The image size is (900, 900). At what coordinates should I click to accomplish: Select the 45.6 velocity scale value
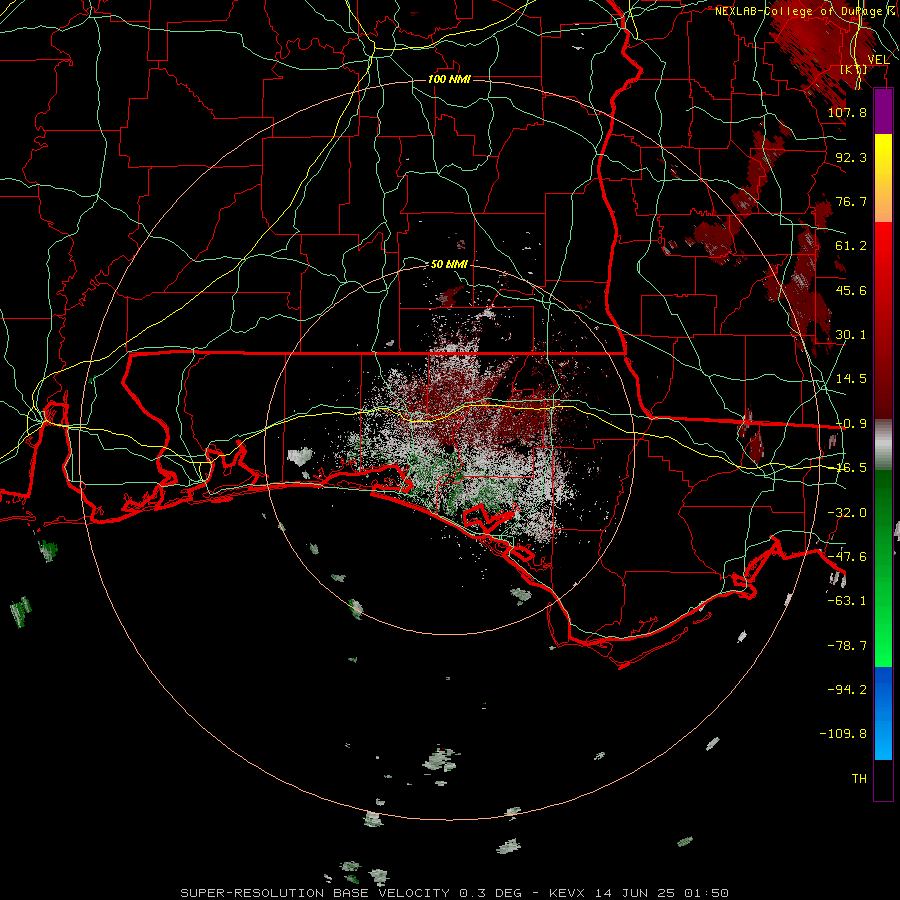[851, 290]
